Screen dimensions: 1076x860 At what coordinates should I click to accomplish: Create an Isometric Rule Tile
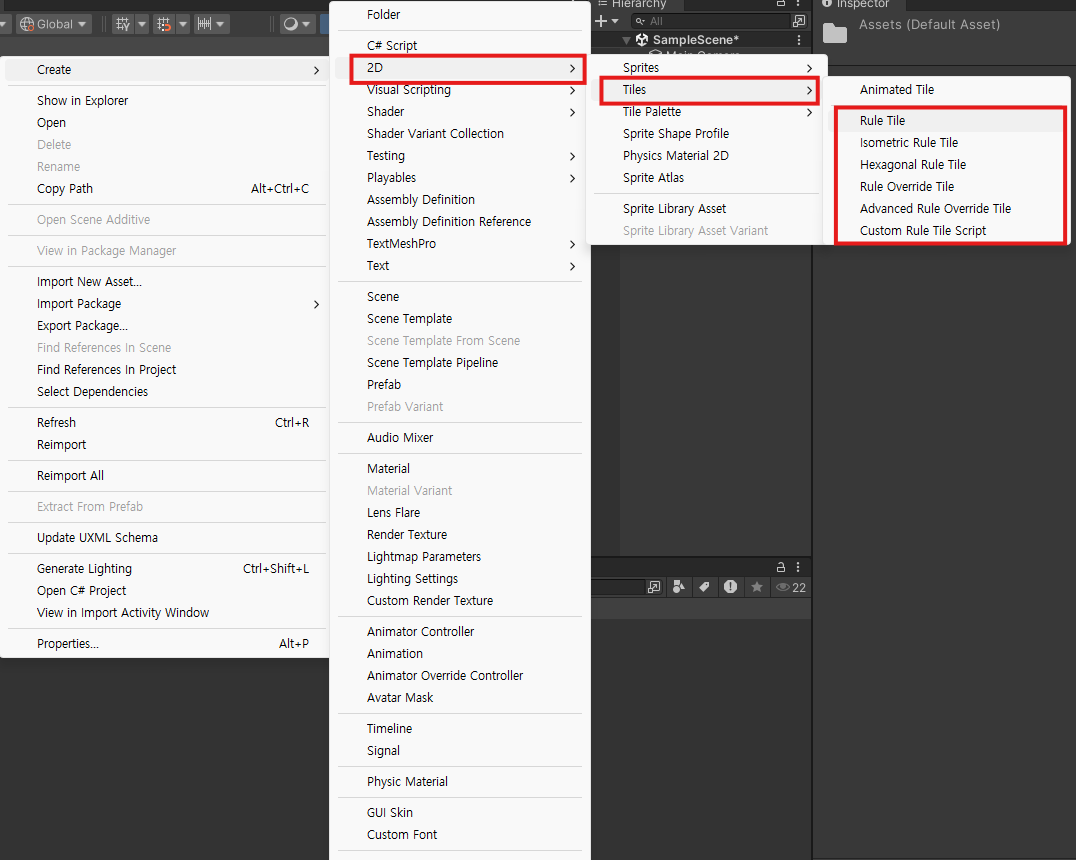pos(948,143)
